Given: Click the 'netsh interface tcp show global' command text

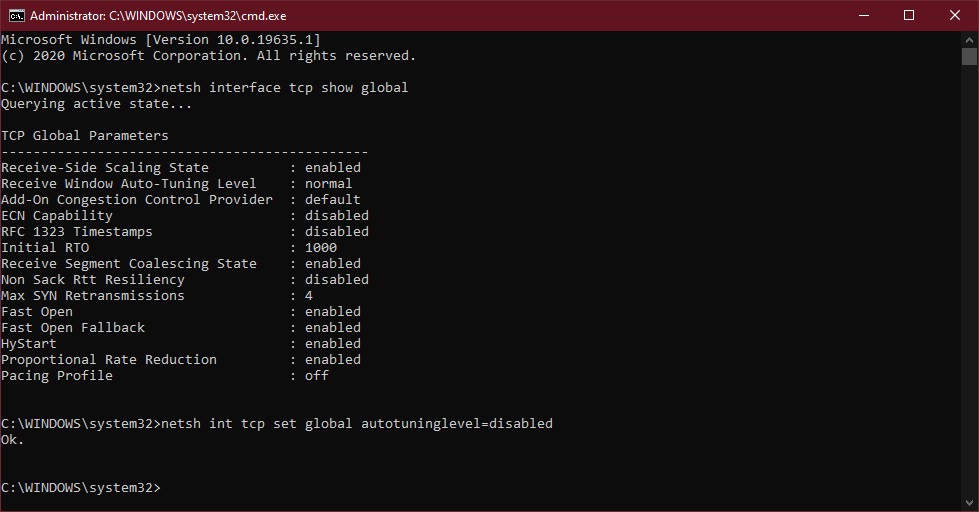Looking at the screenshot, I should pyautogui.click(x=284, y=87).
